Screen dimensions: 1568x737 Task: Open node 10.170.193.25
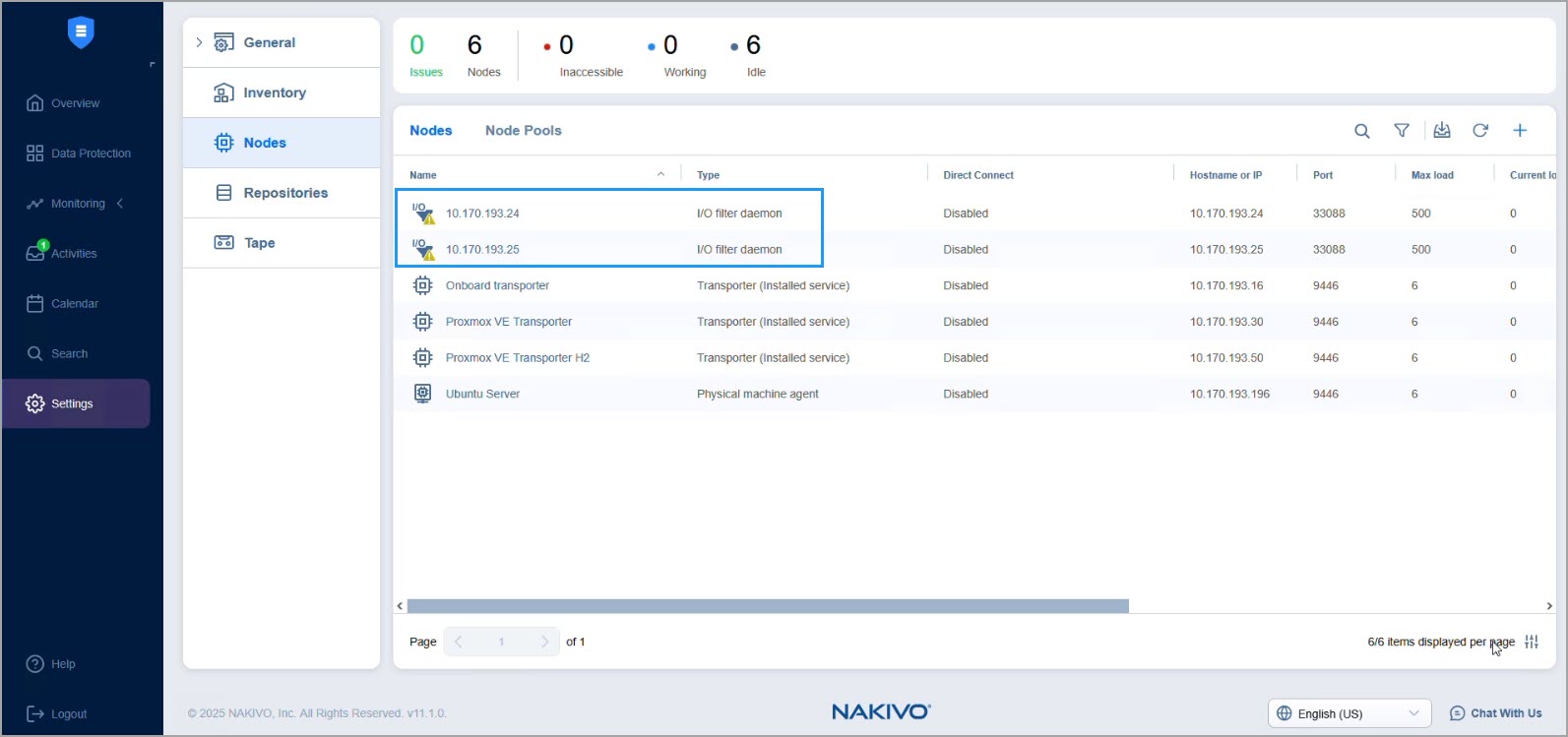tap(482, 250)
